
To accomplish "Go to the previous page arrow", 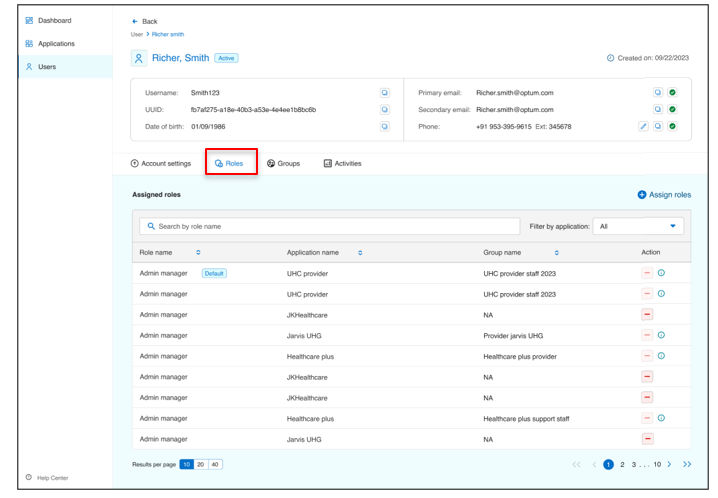I will click(594, 465).
